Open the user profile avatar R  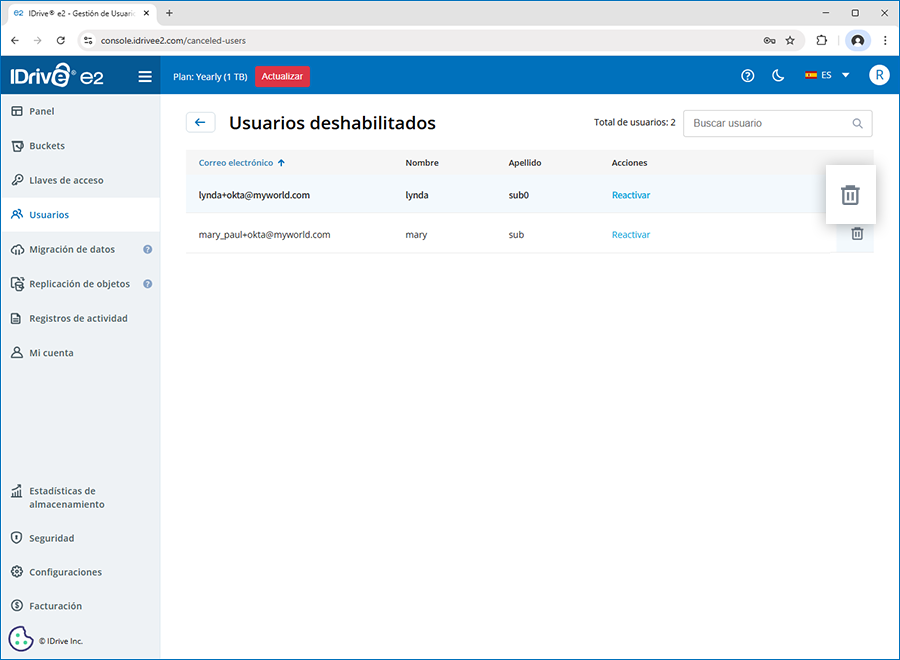pyautogui.click(x=878, y=76)
